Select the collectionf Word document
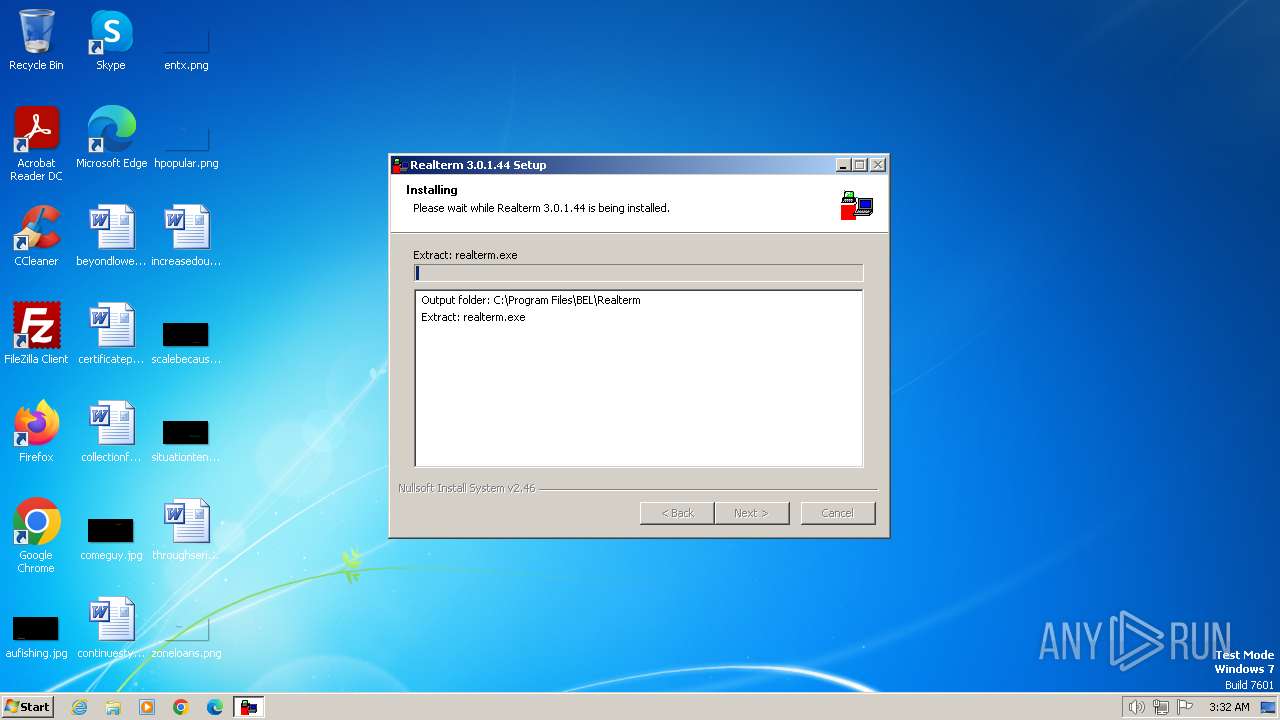This screenshot has width=1280, height=720. (111, 432)
